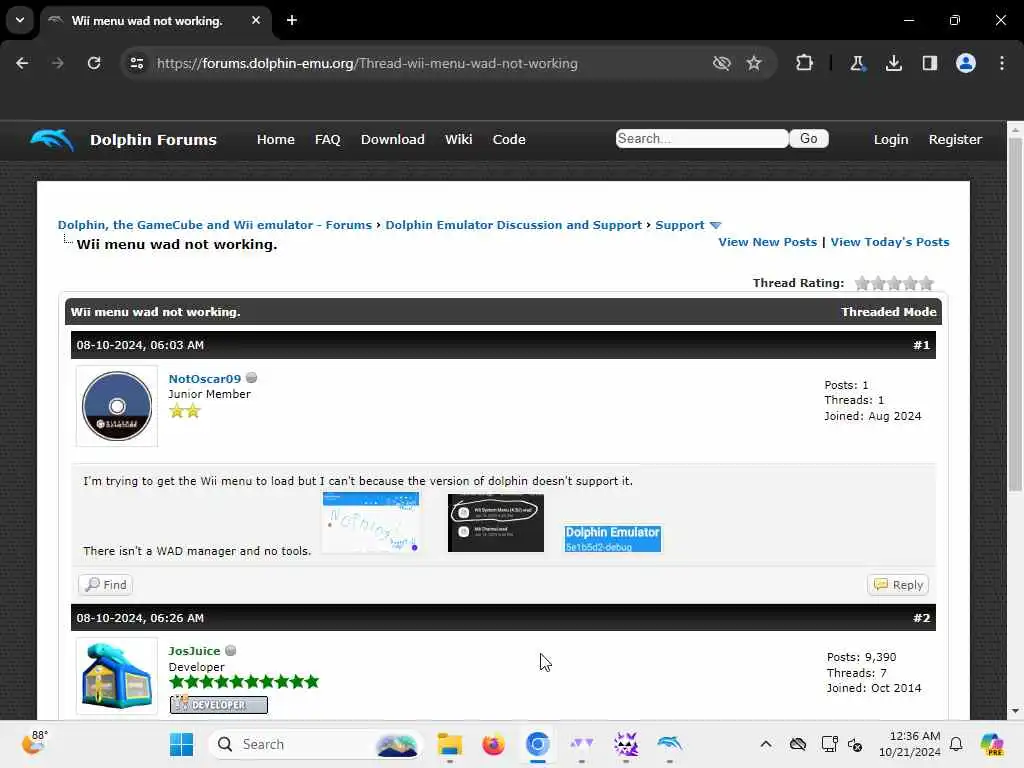Open Dolphin emulator taskbar icon
This screenshot has width=1024, height=768.
coord(669,744)
